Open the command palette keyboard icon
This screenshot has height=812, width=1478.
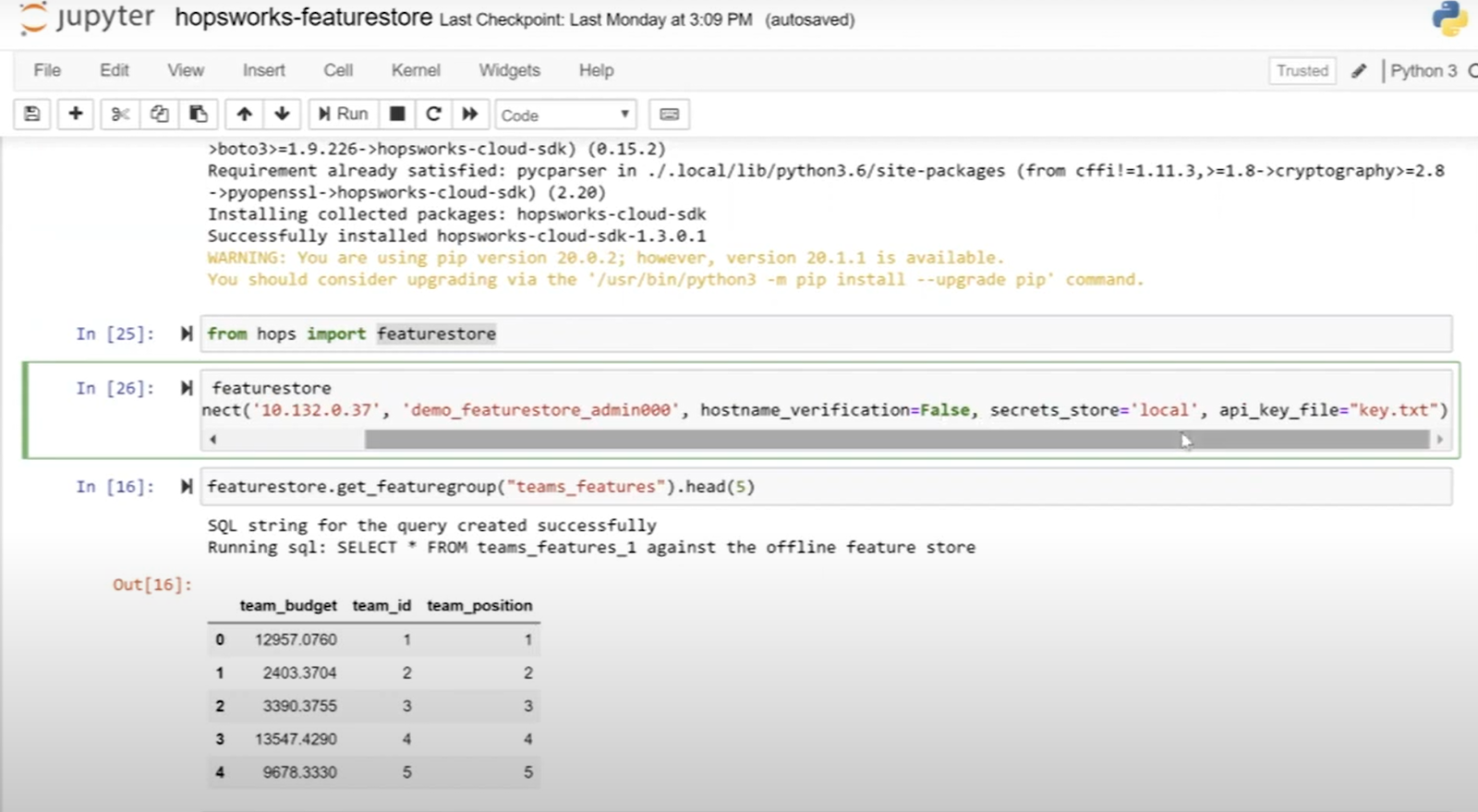pyautogui.click(x=670, y=115)
